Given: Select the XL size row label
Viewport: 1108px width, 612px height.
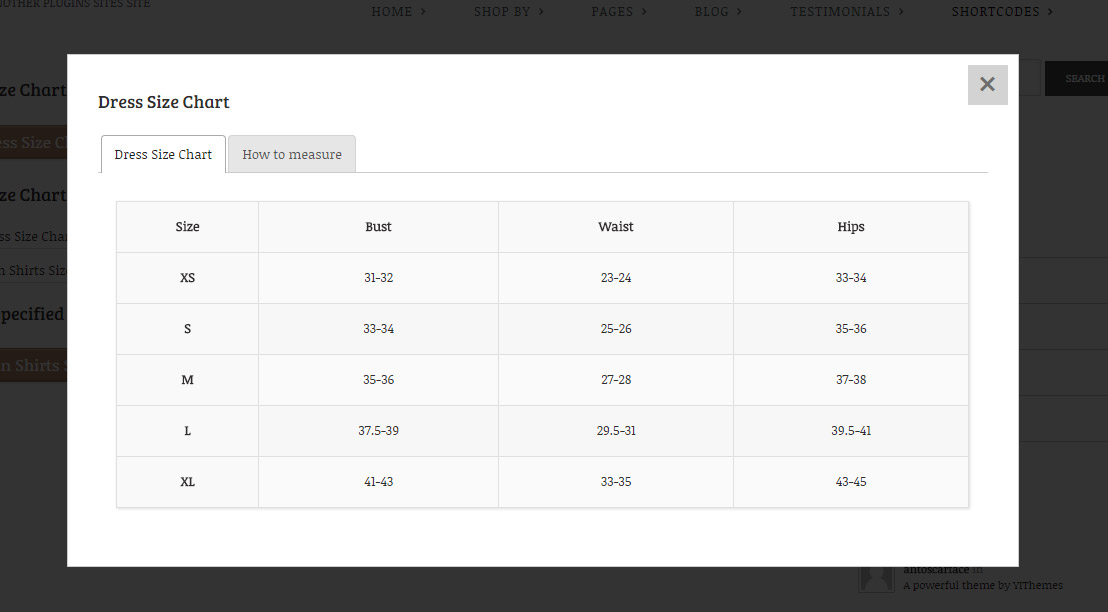Looking at the screenshot, I should click(x=187, y=482).
